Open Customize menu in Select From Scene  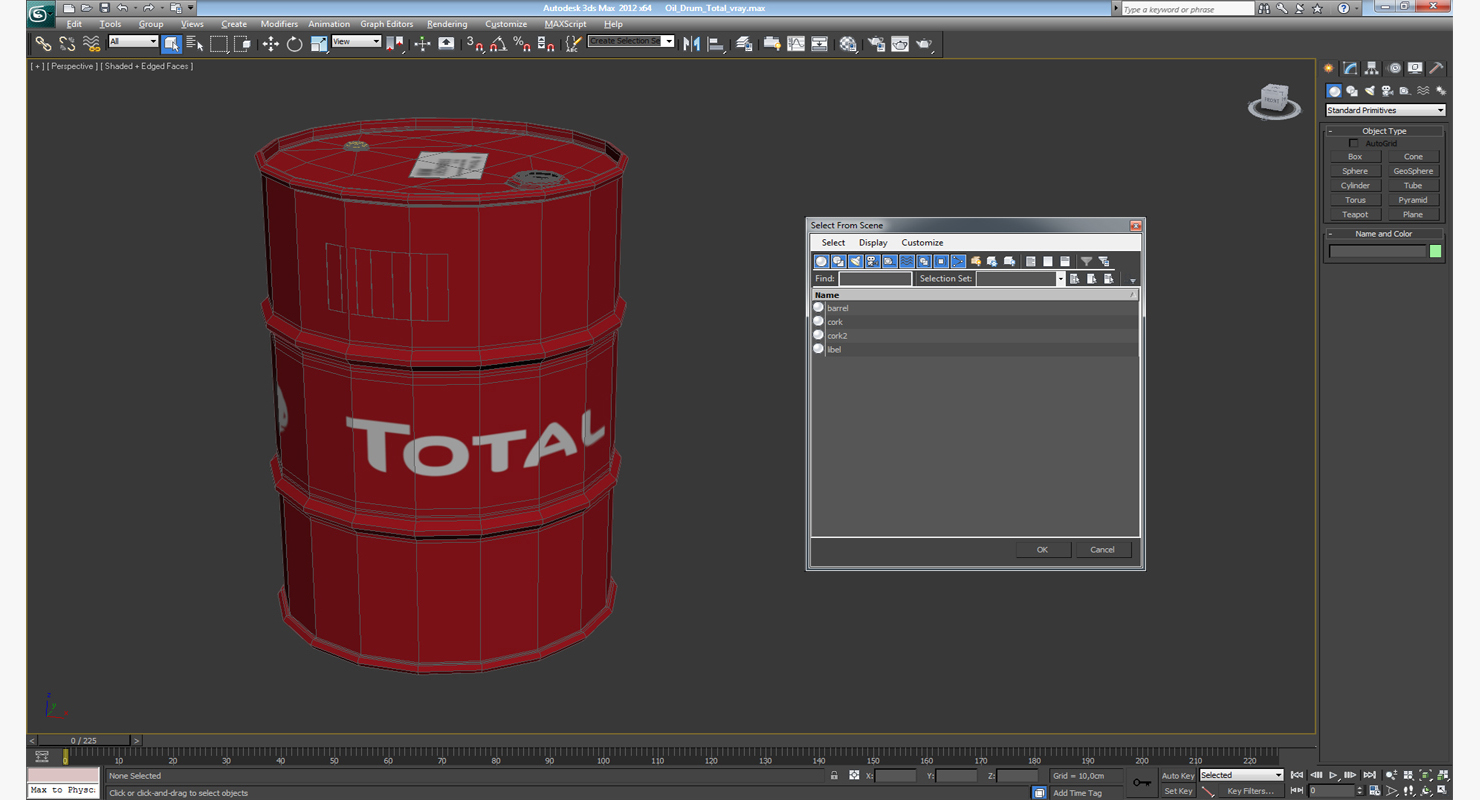click(x=922, y=243)
